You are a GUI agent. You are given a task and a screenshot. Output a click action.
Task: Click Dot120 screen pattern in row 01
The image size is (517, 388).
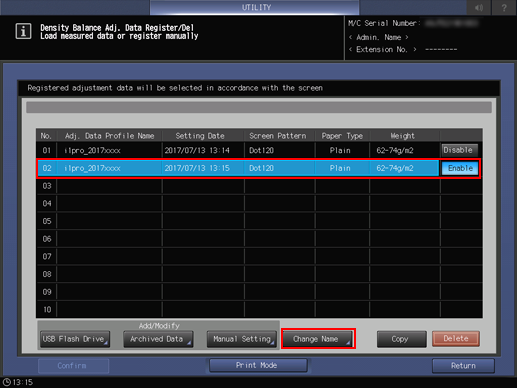click(x=261, y=150)
